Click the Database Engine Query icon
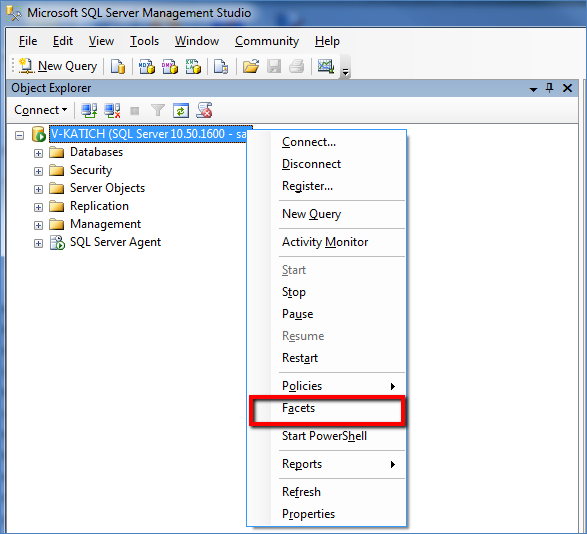The image size is (587, 534). [118, 67]
